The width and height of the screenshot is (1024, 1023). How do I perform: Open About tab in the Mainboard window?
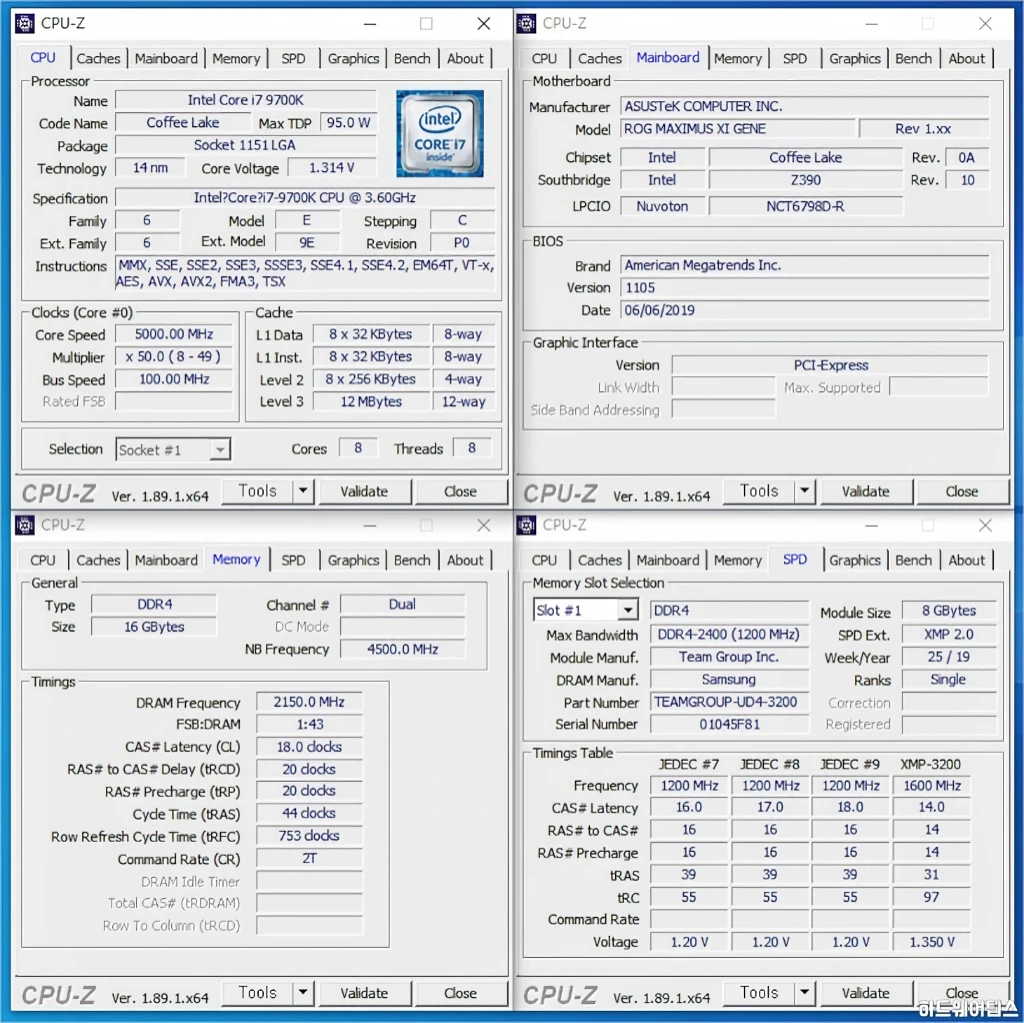[x=967, y=58]
